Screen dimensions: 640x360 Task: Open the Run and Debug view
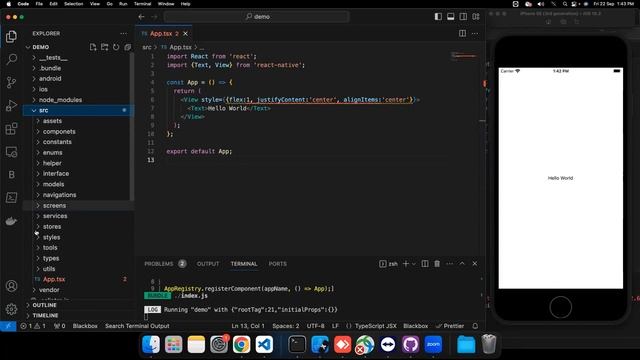[x=11, y=106]
